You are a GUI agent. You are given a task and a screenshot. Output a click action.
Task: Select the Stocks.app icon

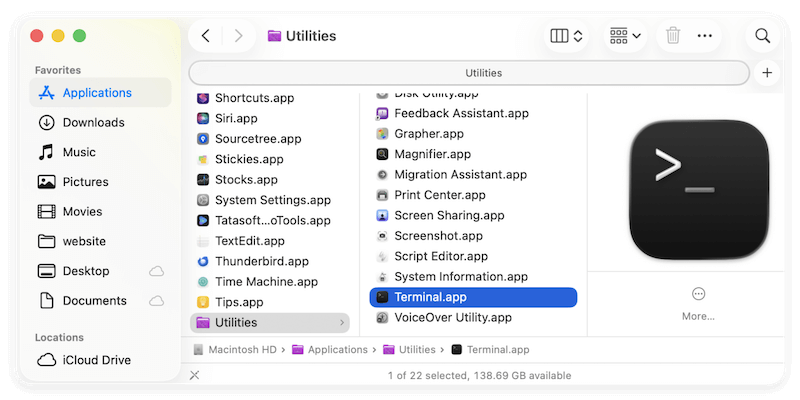pyautogui.click(x=203, y=180)
